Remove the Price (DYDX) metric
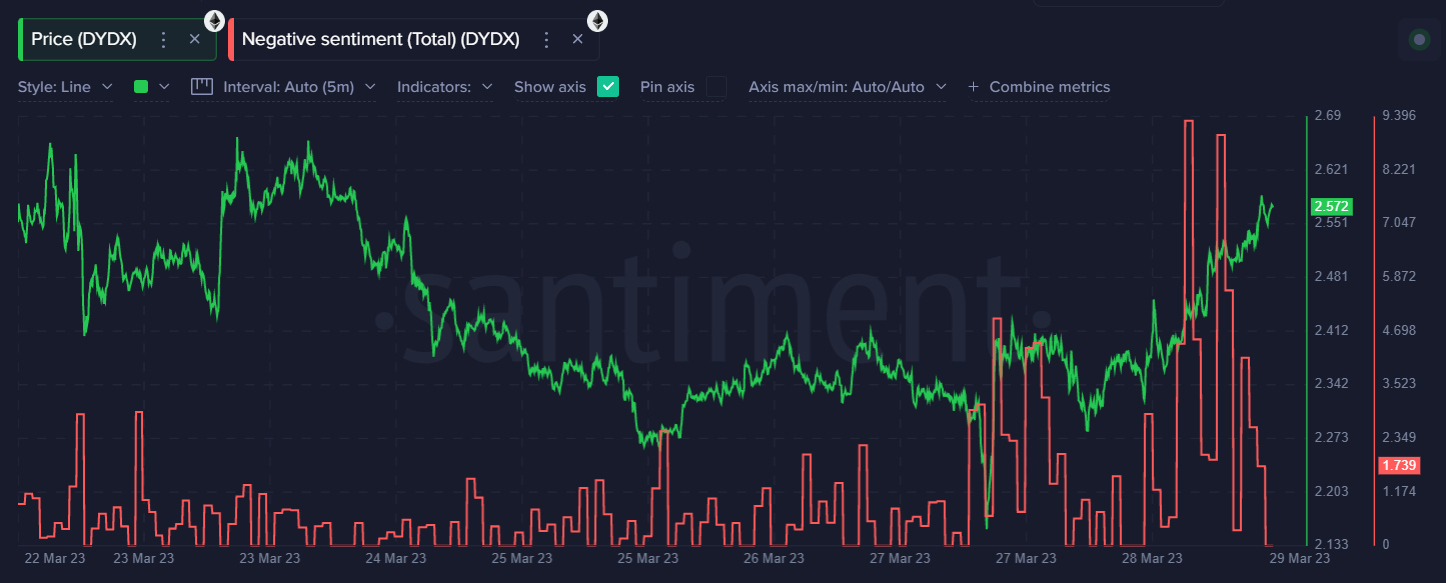The image size is (1446, 583). 195,39
